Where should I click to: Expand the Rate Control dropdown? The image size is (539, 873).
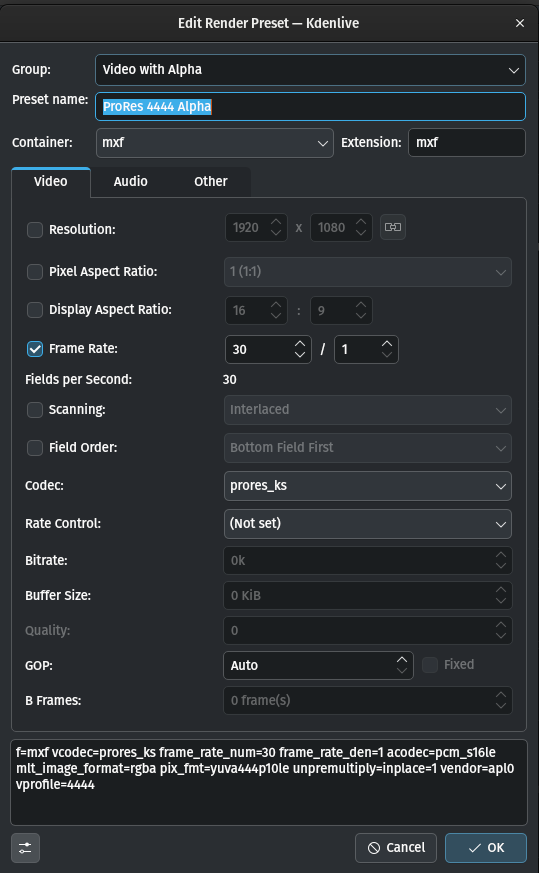tap(368, 524)
